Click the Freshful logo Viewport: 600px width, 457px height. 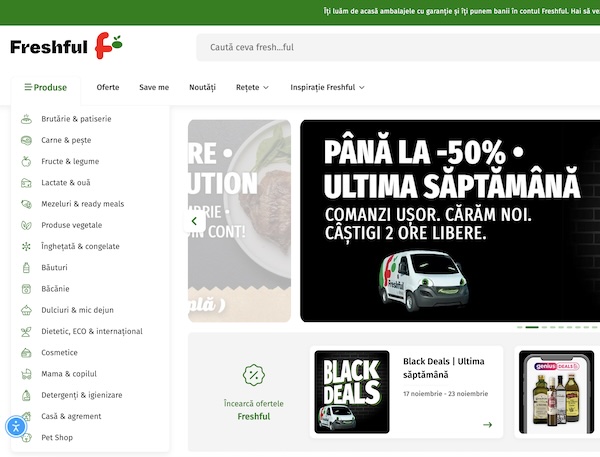[x=66, y=46]
